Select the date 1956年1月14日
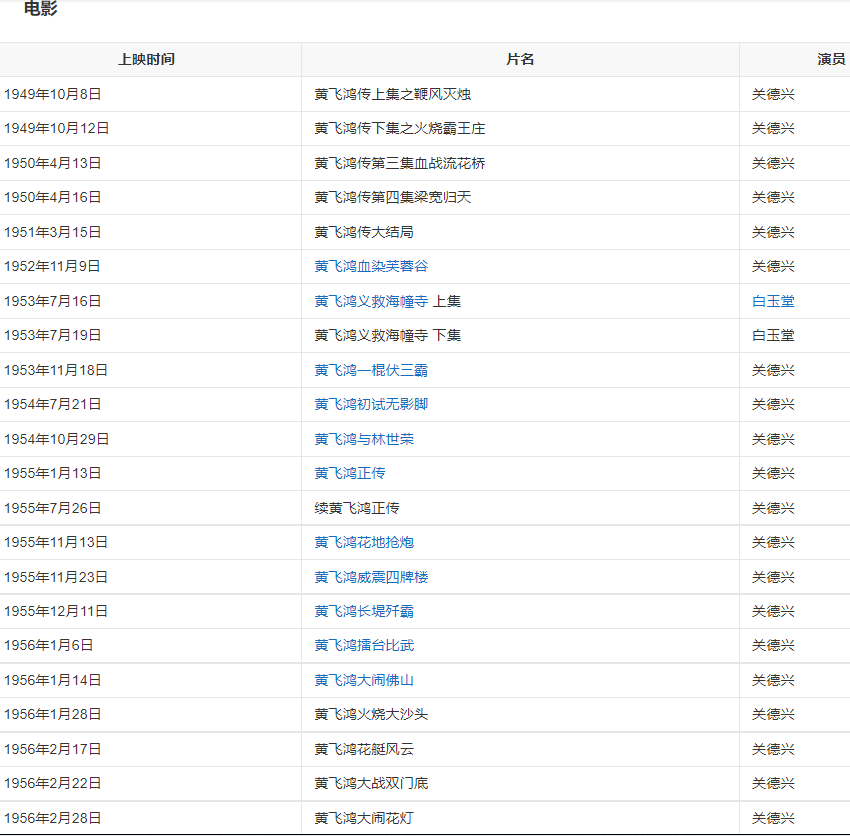Image resolution: width=850 pixels, height=836 pixels. [x=53, y=680]
